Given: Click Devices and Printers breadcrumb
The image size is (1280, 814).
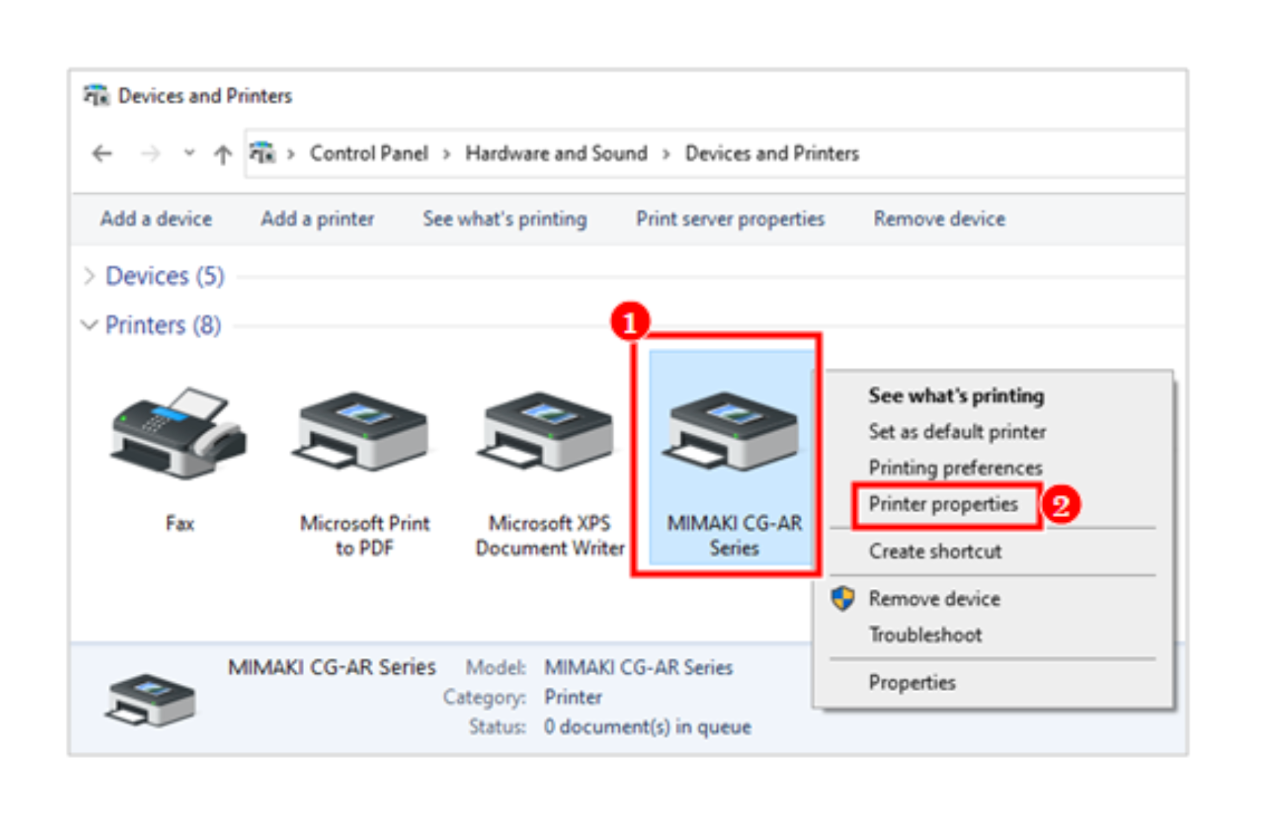Looking at the screenshot, I should (x=772, y=154).
